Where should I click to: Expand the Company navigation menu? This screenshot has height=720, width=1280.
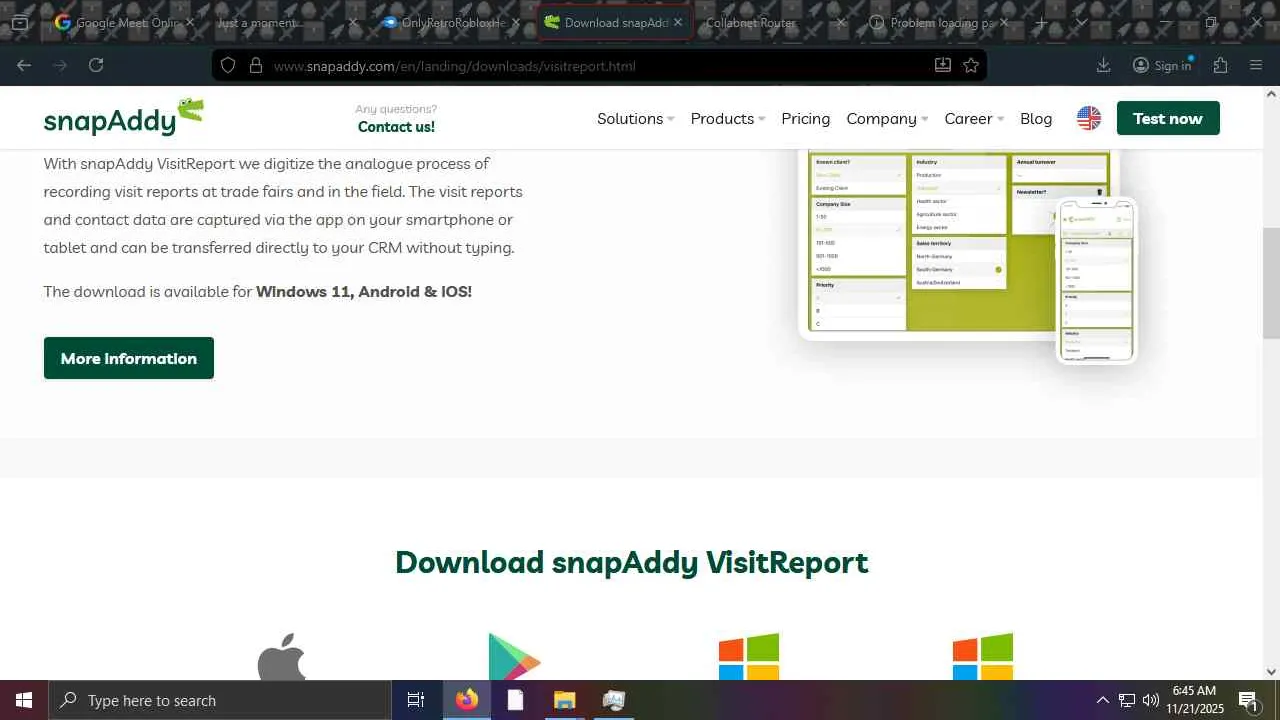tap(888, 118)
